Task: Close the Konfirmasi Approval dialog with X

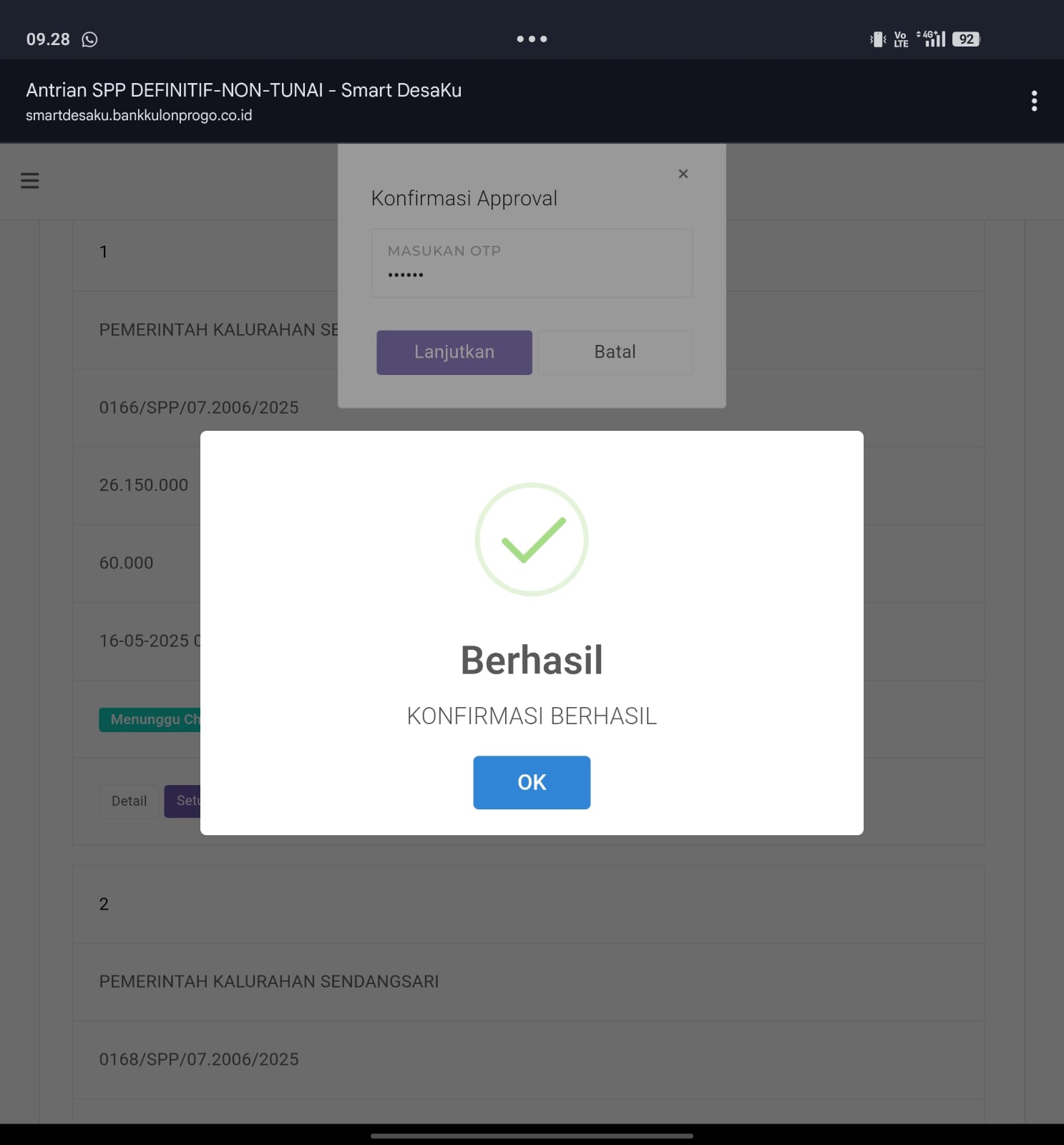Action: coord(683,174)
